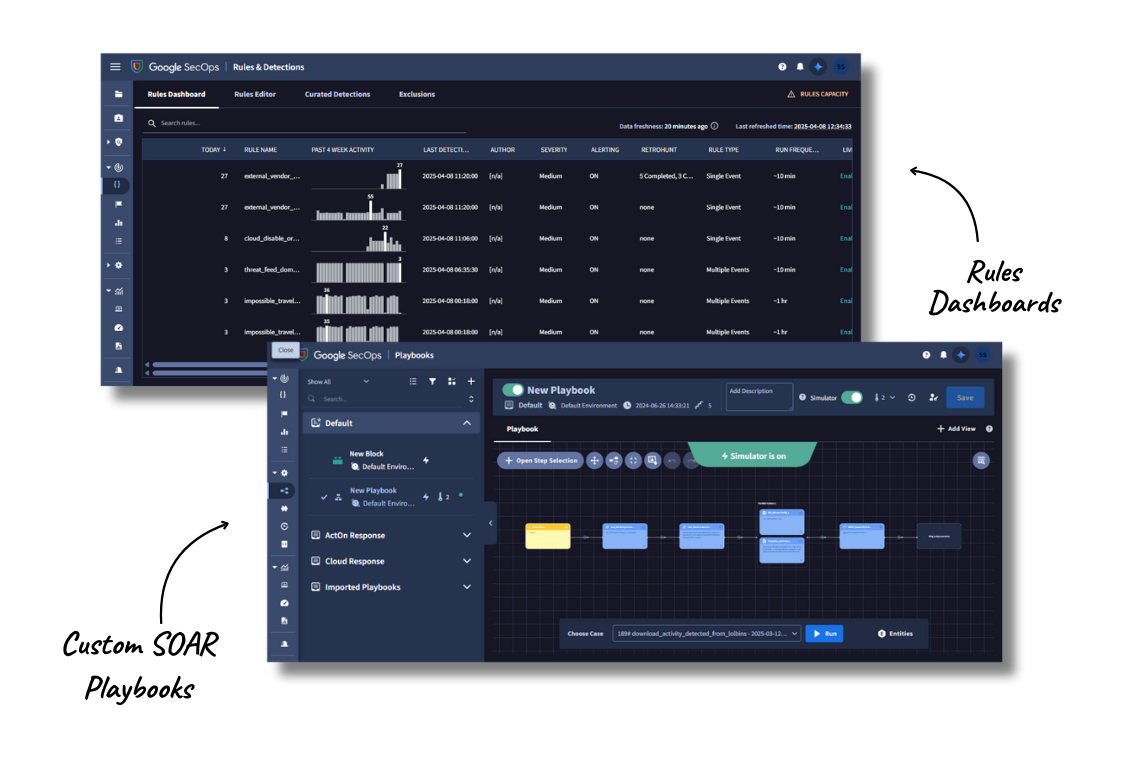Disable the Simulator toggle
The width and height of the screenshot is (1125, 776).
pos(851,397)
